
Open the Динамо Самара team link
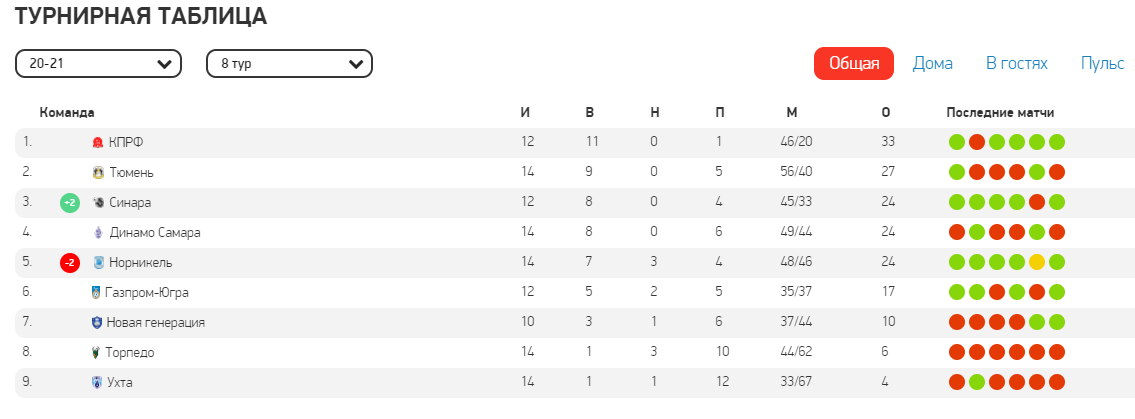coord(154,232)
